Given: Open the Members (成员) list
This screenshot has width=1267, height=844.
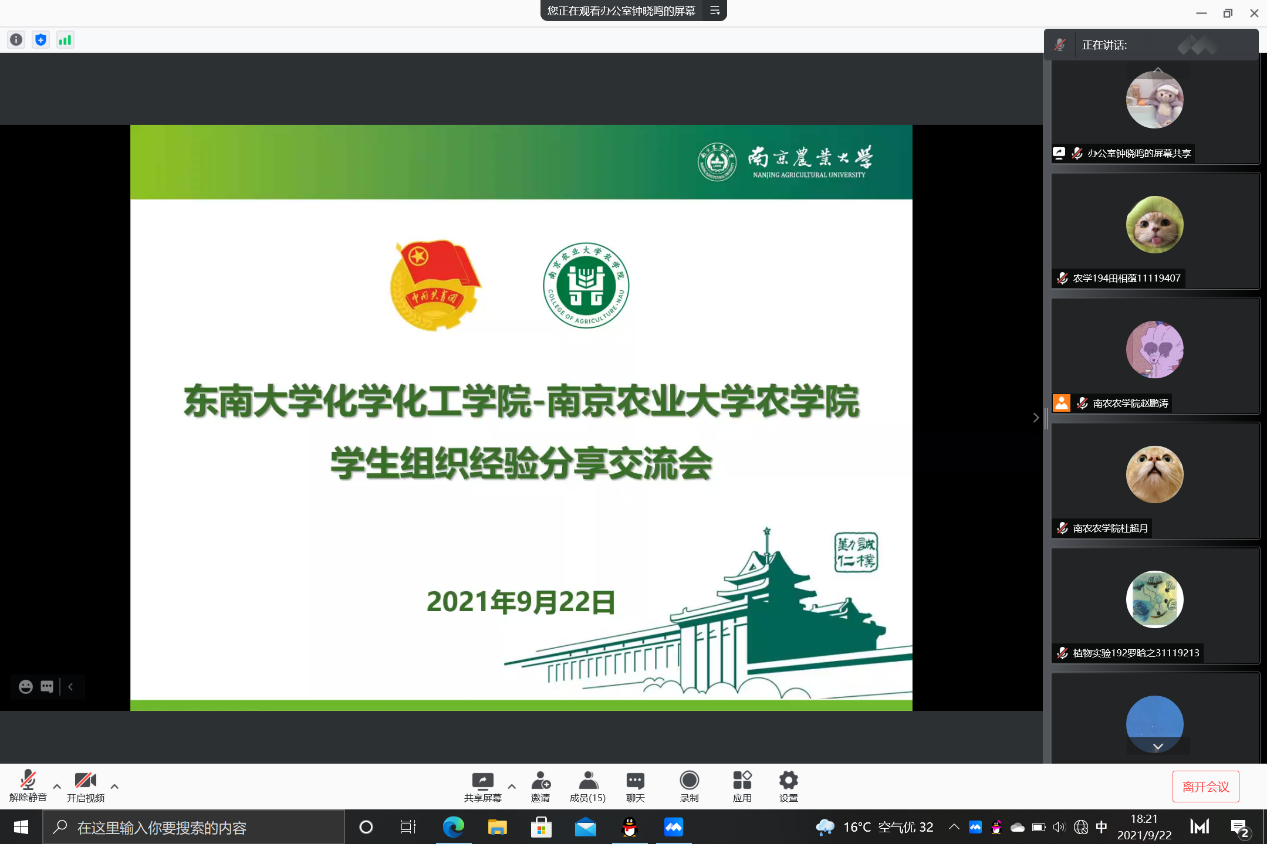Looking at the screenshot, I should pyautogui.click(x=588, y=781).
